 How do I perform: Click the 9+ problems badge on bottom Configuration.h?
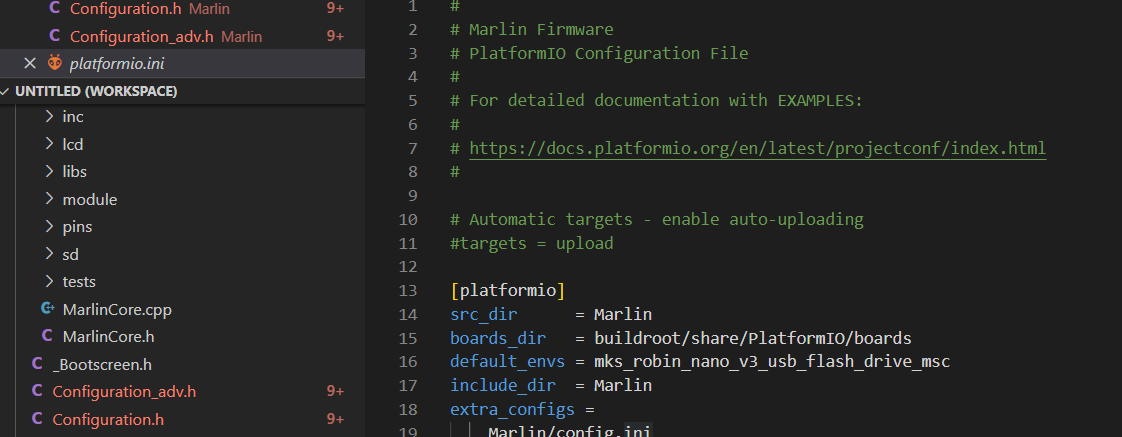(x=335, y=419)
